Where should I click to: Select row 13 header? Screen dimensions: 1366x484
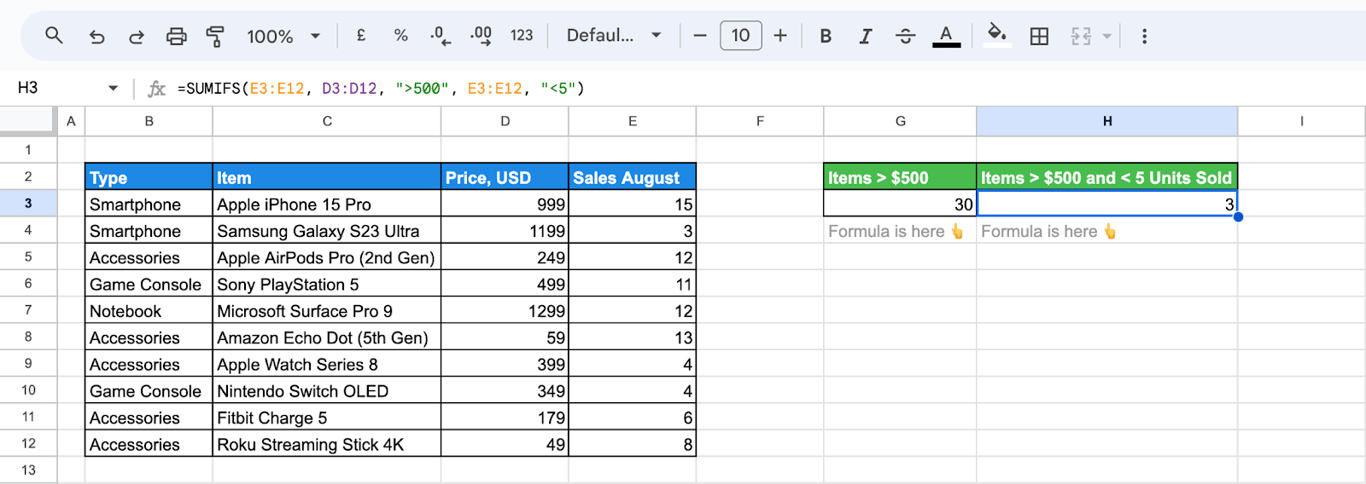pyautogui.click(x=28, y=471)
